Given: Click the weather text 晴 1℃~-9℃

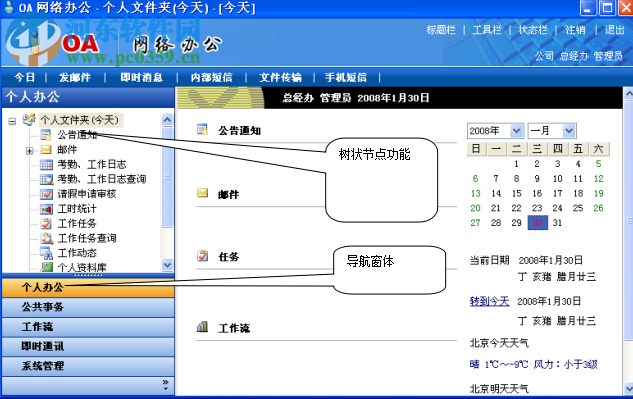Looking at the screenshot, I should click(499, 364).
